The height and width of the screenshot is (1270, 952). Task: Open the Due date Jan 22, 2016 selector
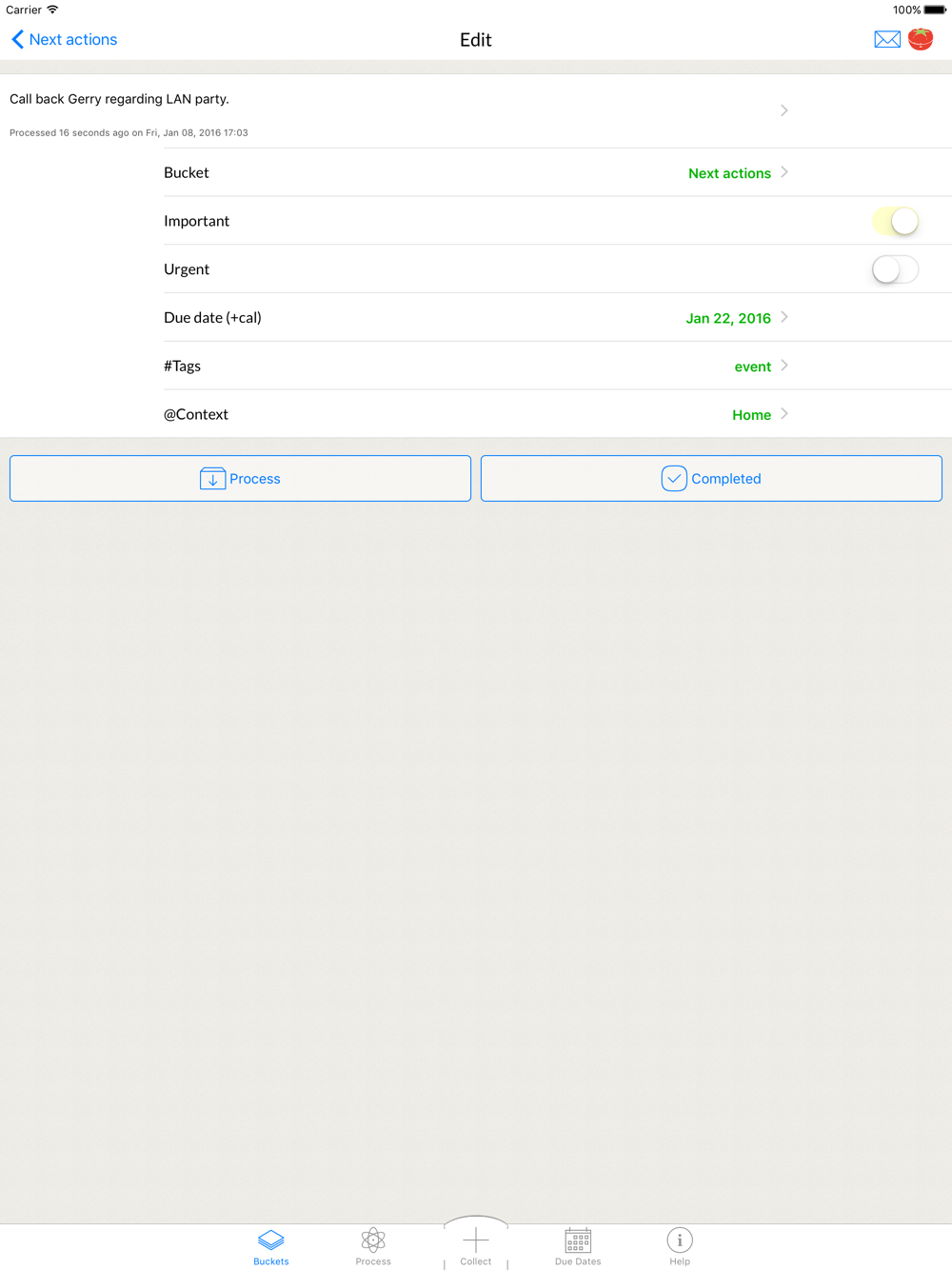pos(728,318)
